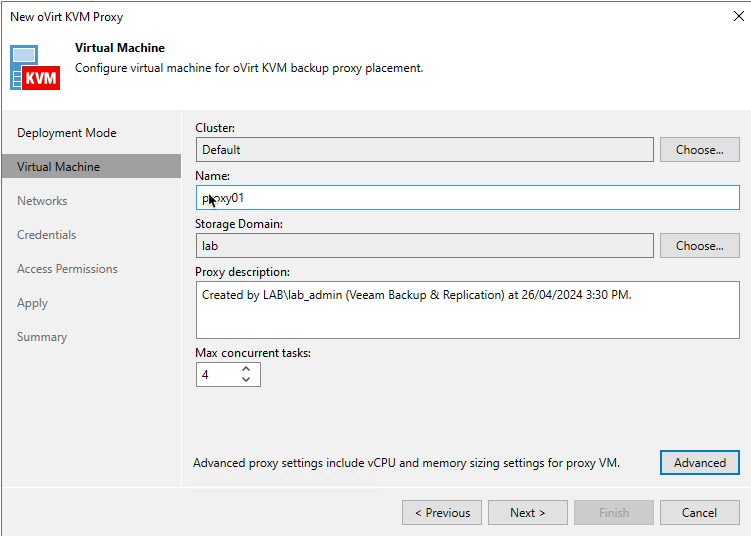Click the max concurrent tasks value field
The height and width of the screenshot is (536, 751).
tap(216, 375)
